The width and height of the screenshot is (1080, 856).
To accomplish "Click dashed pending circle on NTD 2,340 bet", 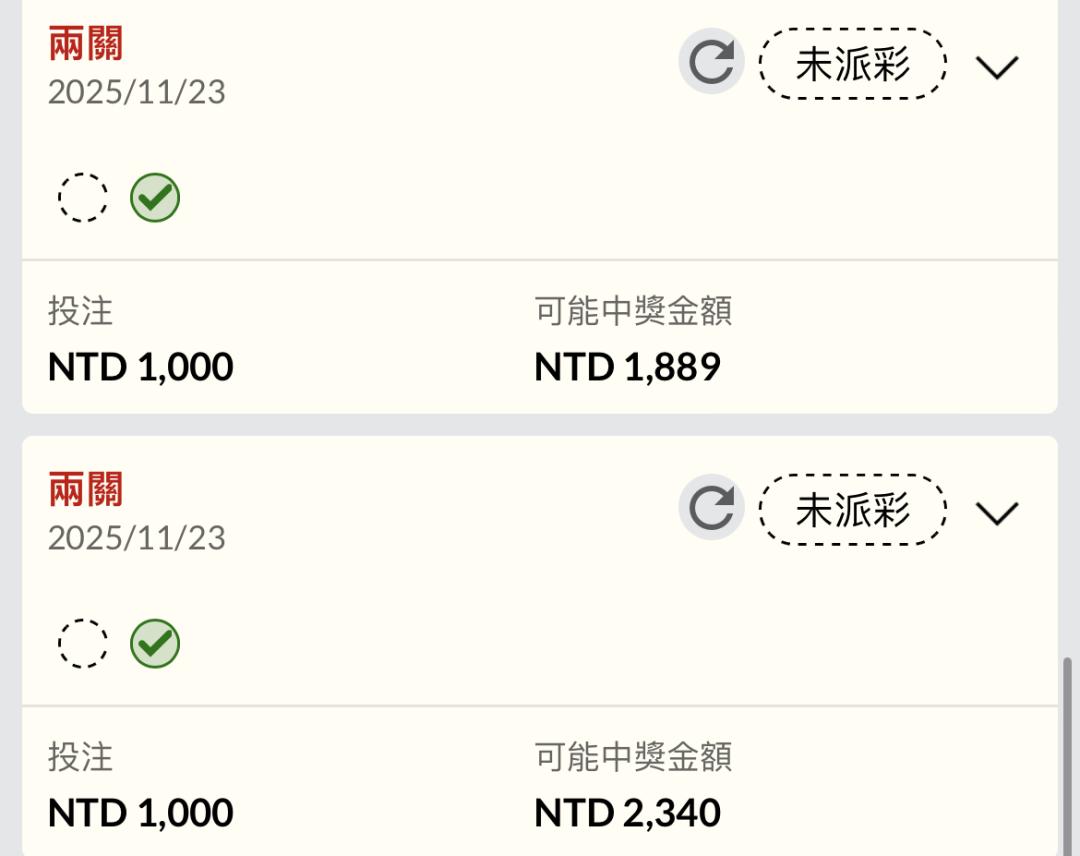I will click(x=83, y=643).
